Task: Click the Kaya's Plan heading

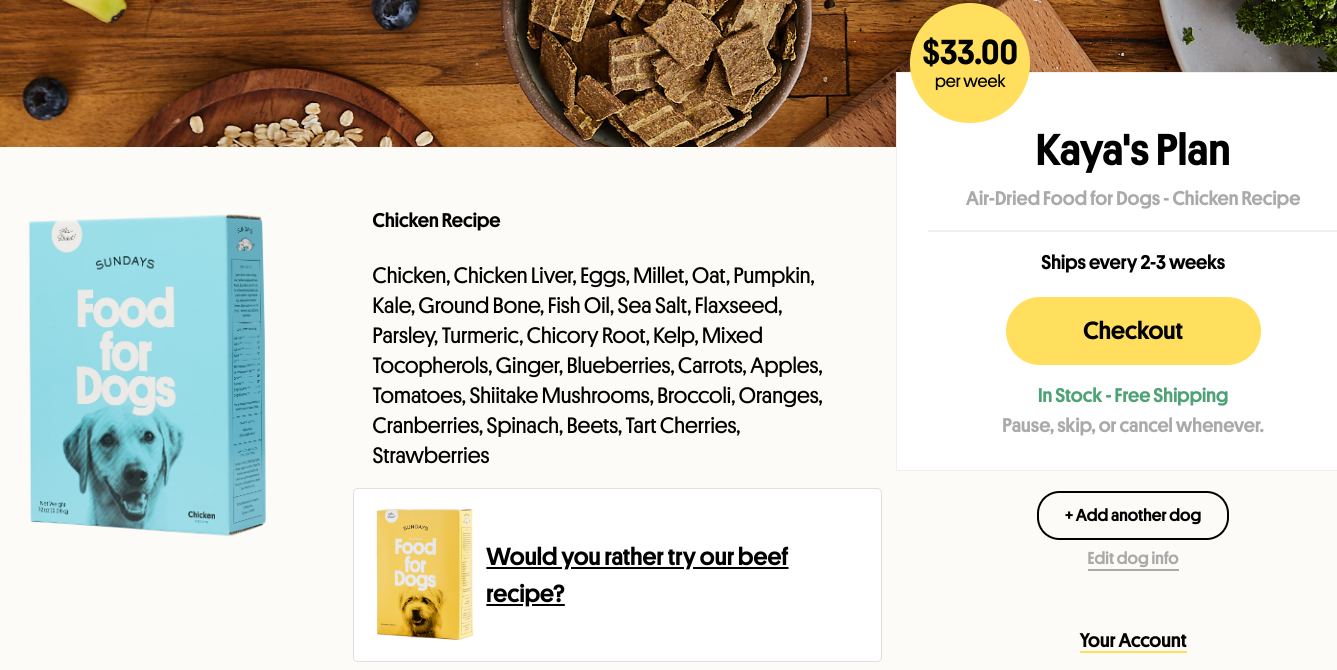Action: tap(1132, 150)
